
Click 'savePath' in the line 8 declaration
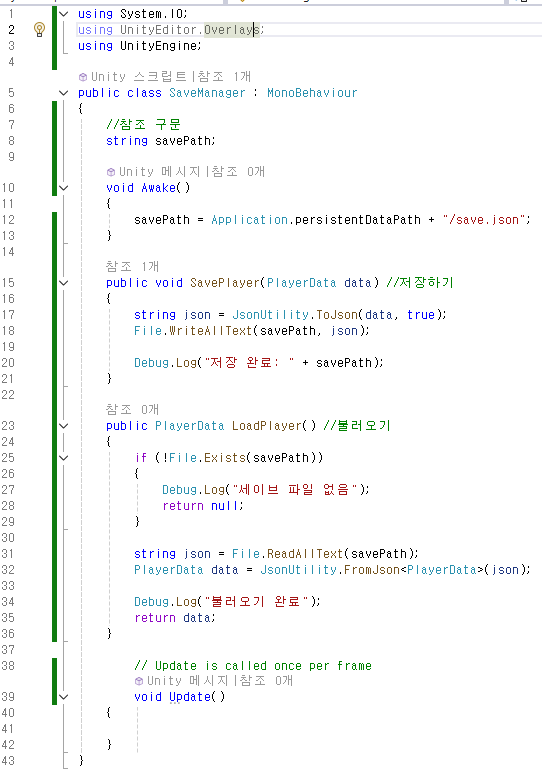pos(183,141)
